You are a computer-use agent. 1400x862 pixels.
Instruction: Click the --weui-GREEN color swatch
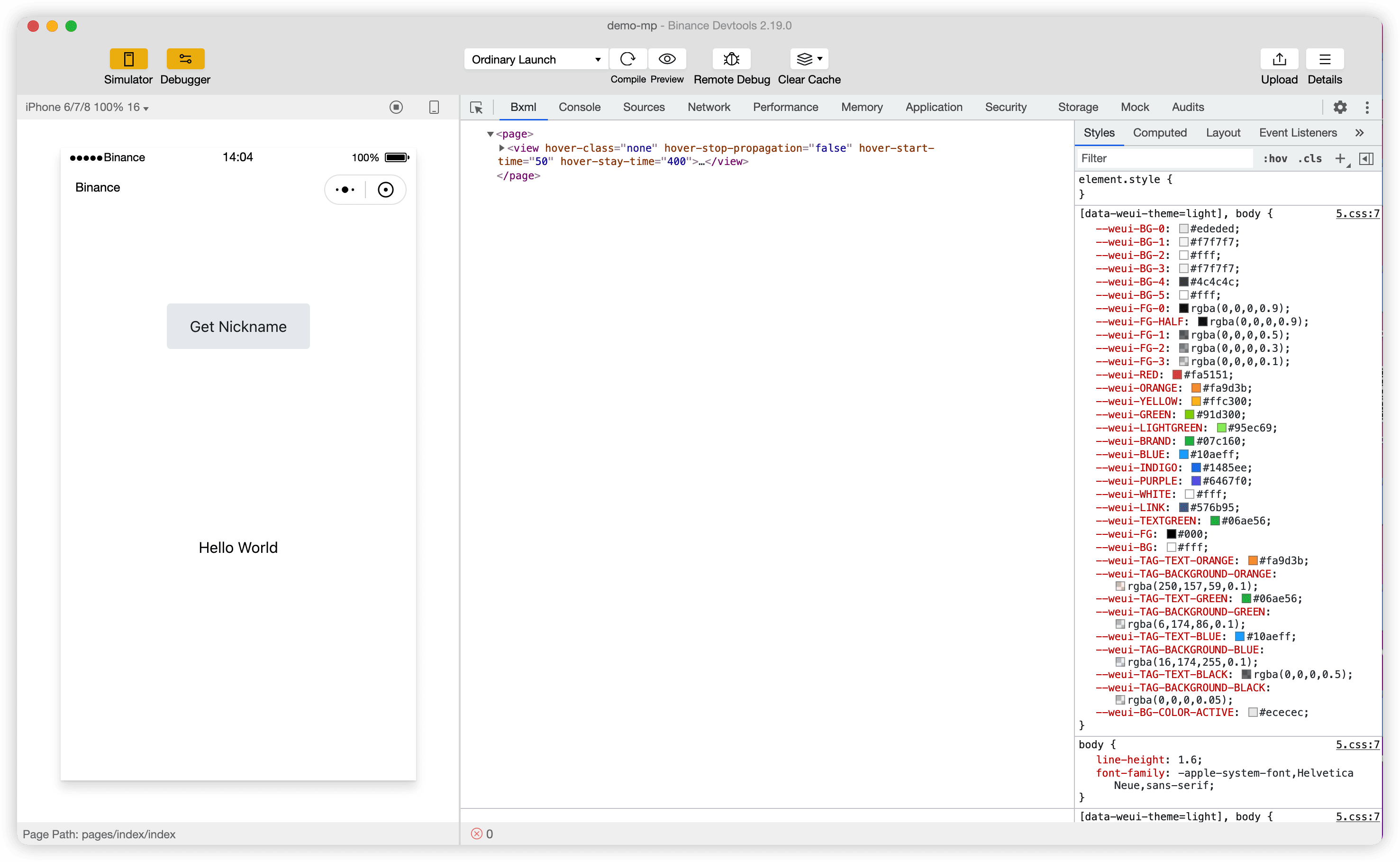point(1189,414)
